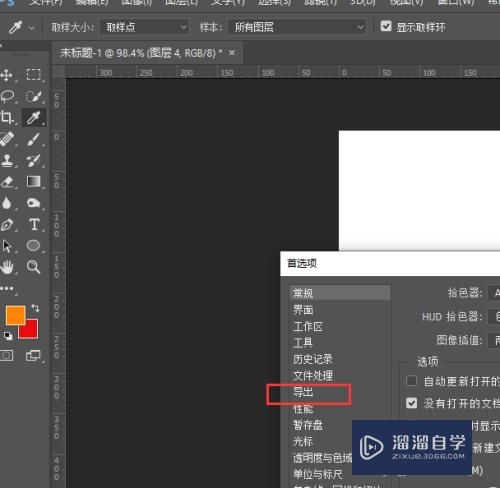Screen dimensions: 500x488
Task: Toggle Quick Mask mode
Action: [x=6, y=356]
